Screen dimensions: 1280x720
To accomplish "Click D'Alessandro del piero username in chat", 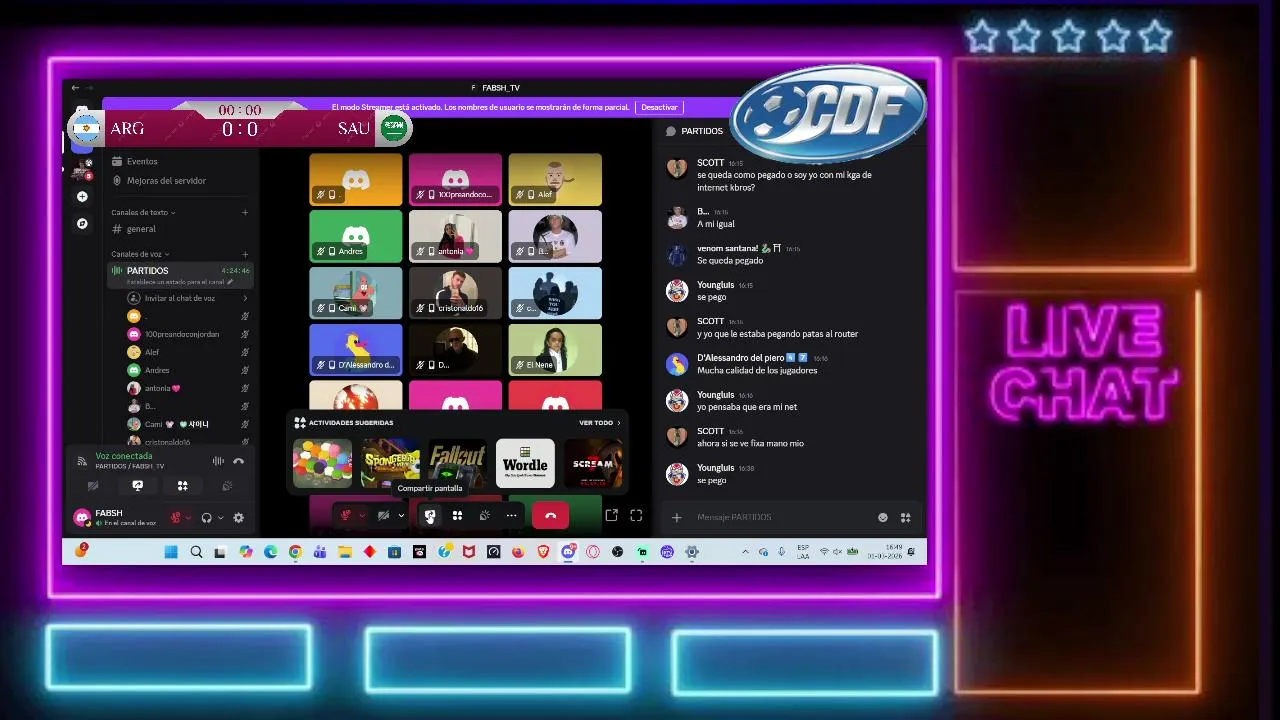I will (x=740, y=358).
